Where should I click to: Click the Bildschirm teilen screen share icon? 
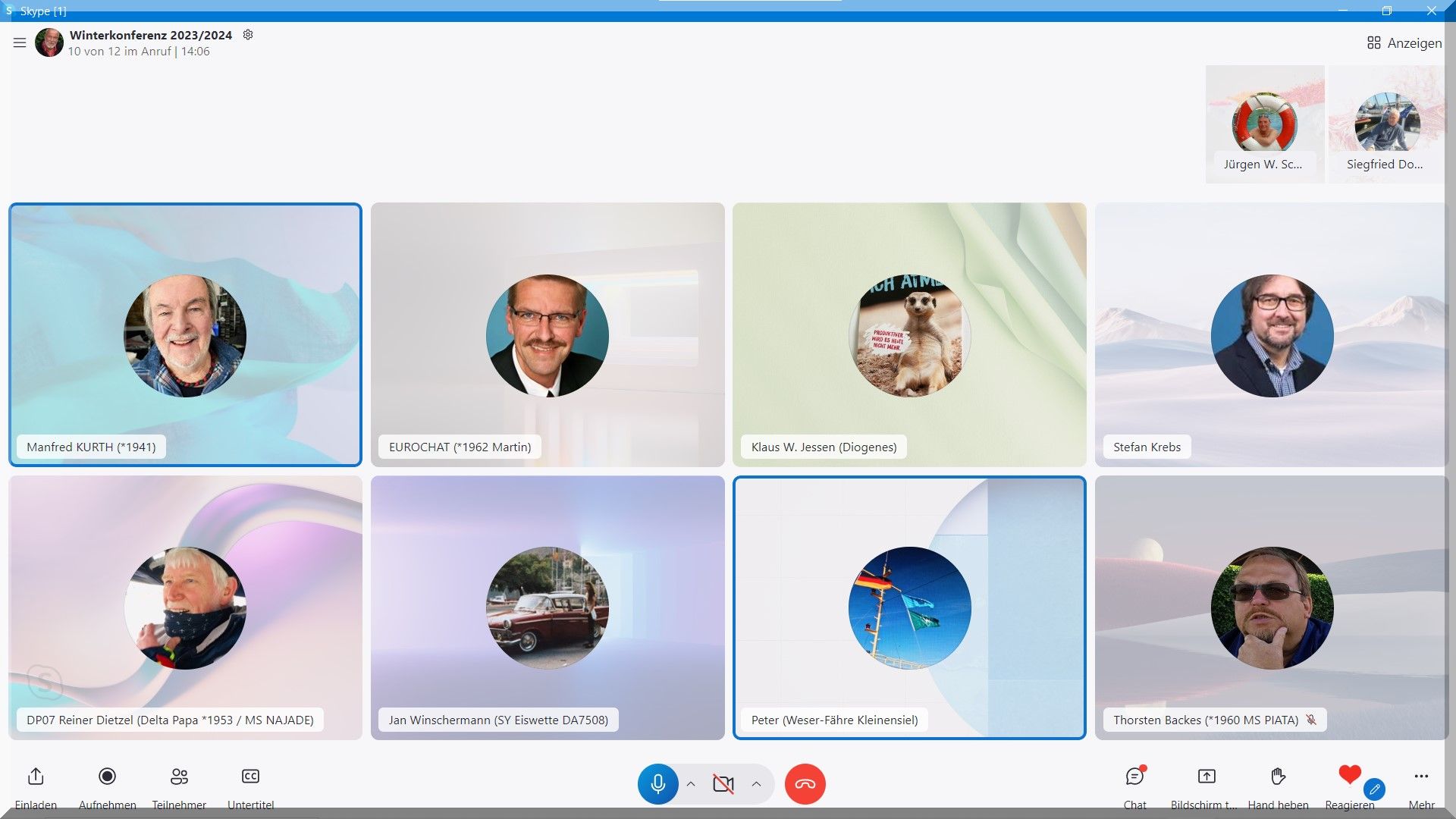[1206, 777]
